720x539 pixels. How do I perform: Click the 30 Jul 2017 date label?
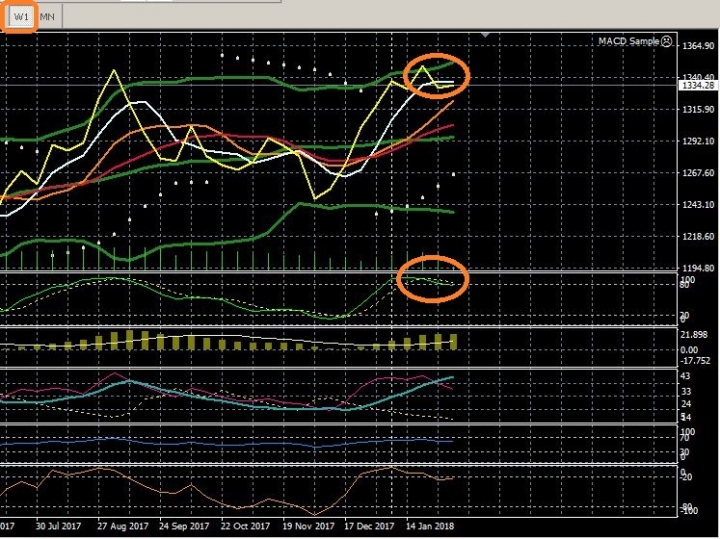(56, 525)
